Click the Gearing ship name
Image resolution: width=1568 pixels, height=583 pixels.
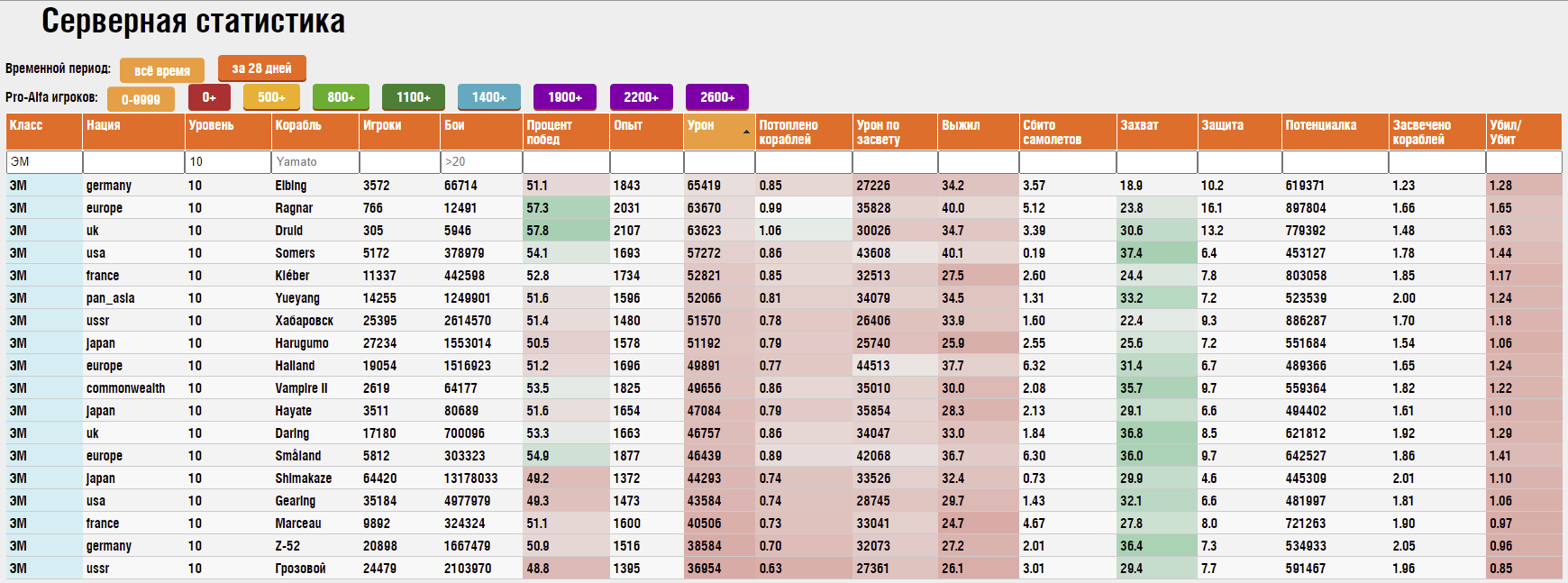coord(296,501)
